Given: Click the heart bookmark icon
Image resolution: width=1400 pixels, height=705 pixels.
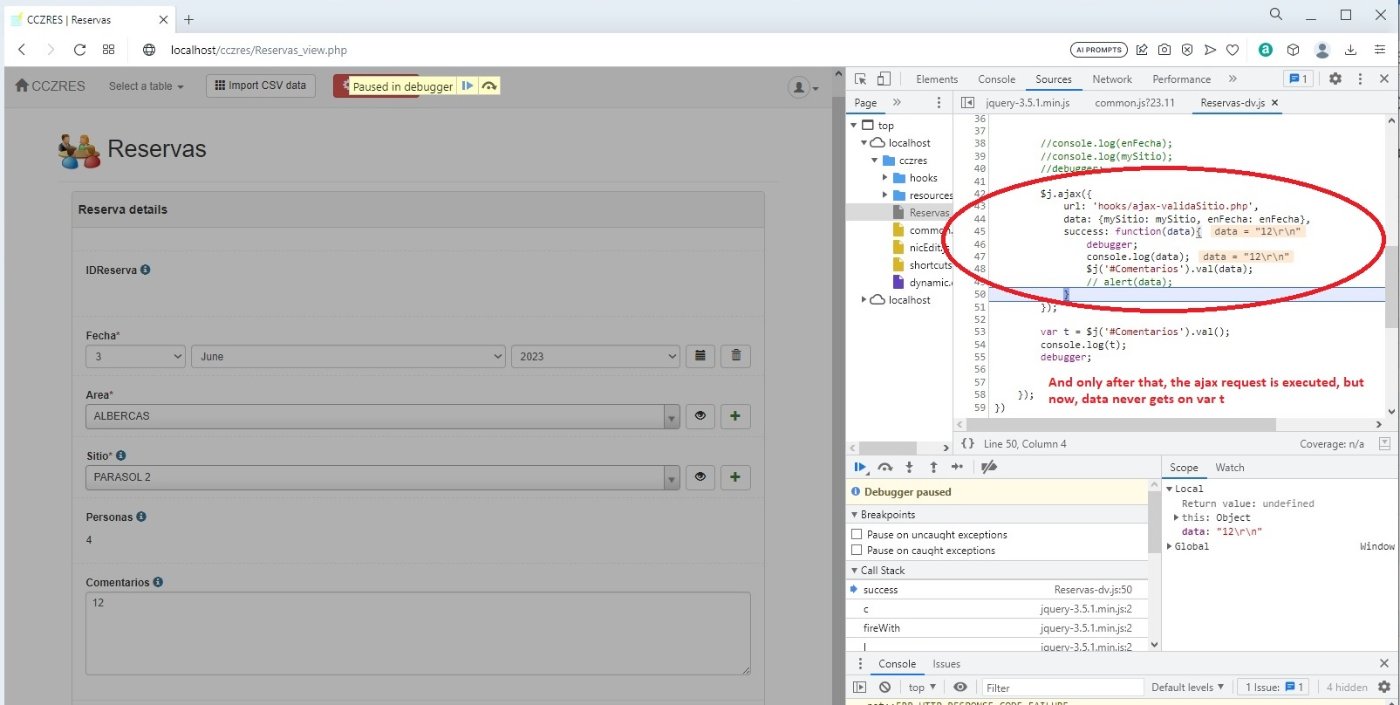Looking at the screenshot, I should pyautogui.click(x=1233, y=49).
